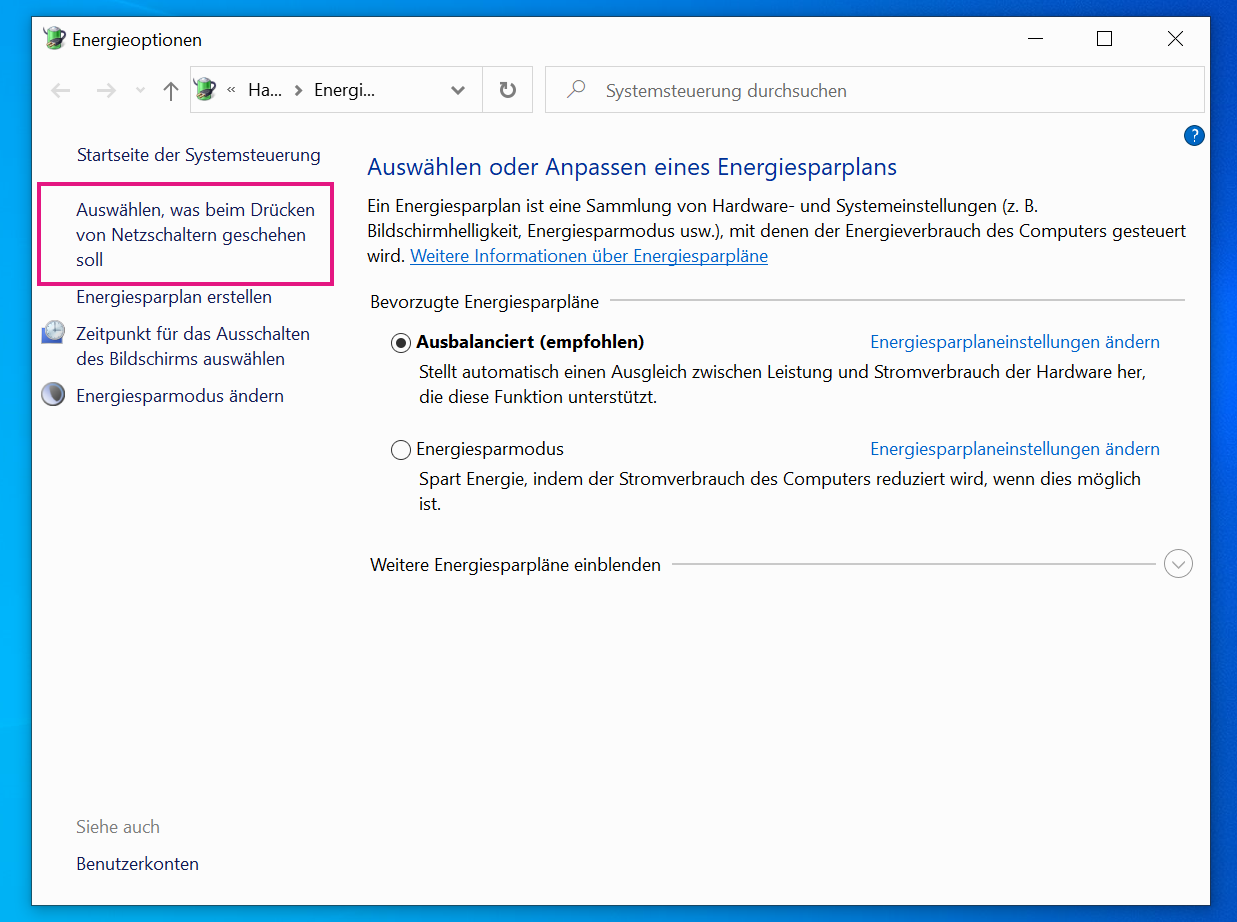Open the address bar history dropdown
Image resolution: width=1237 pixels, height=922 pixels.
tap(458, 90)
